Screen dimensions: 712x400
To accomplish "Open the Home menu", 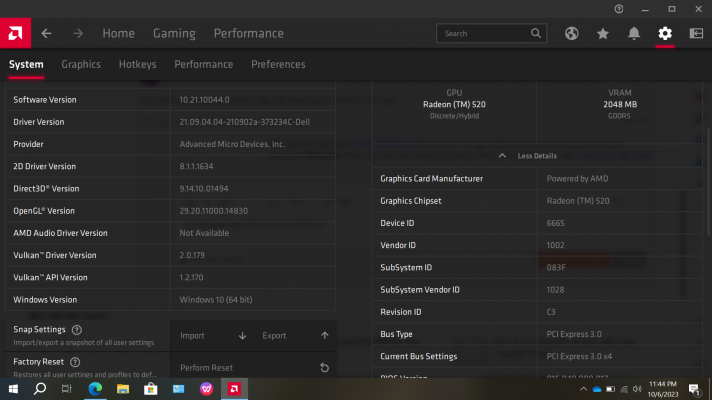I will pyautogui.click(x=119, y=33).
